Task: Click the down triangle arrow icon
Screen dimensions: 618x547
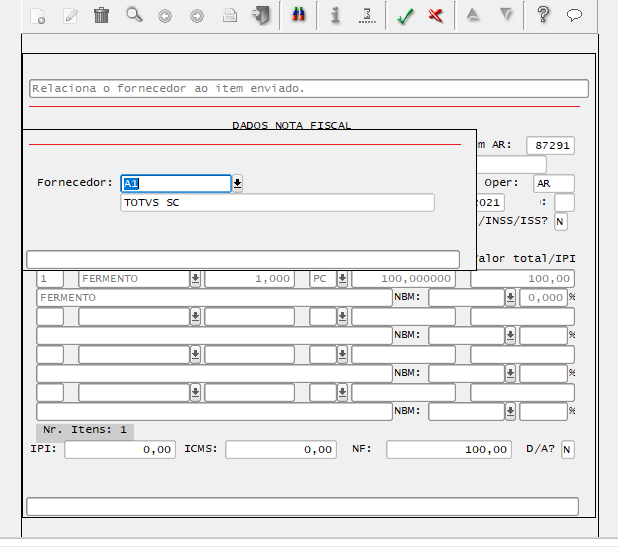Action: (506, 15)
